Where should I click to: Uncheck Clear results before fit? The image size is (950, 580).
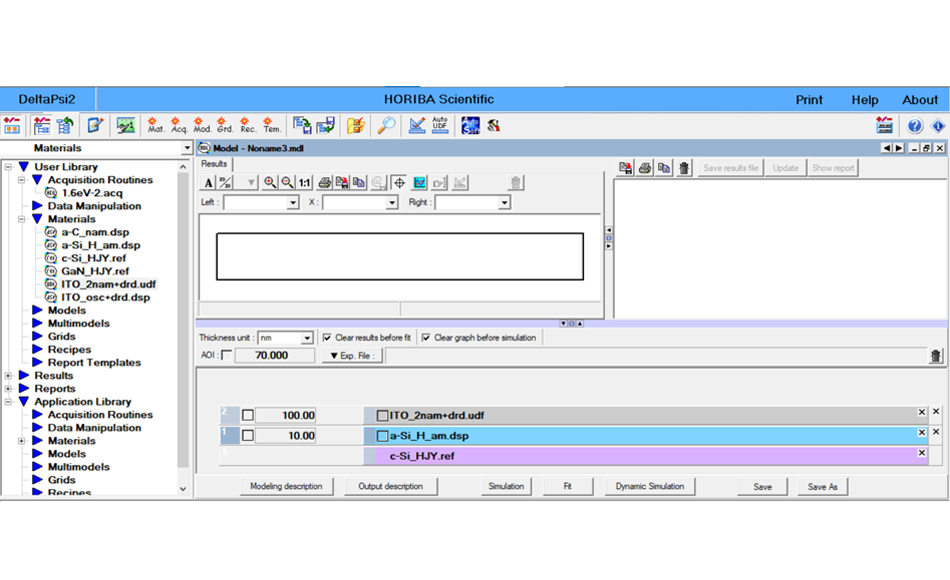[327, 338]
